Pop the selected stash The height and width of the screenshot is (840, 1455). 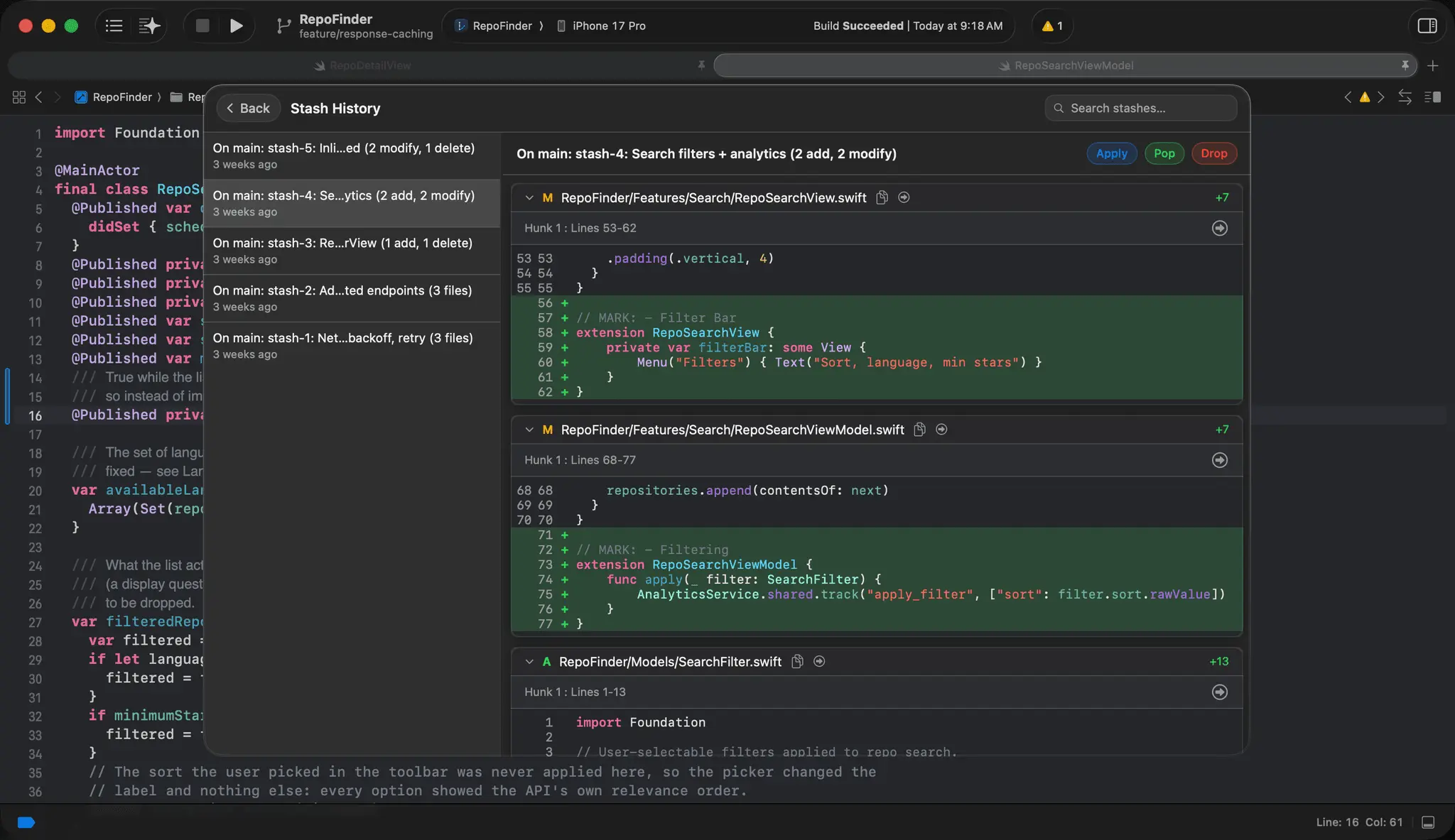1164,153
